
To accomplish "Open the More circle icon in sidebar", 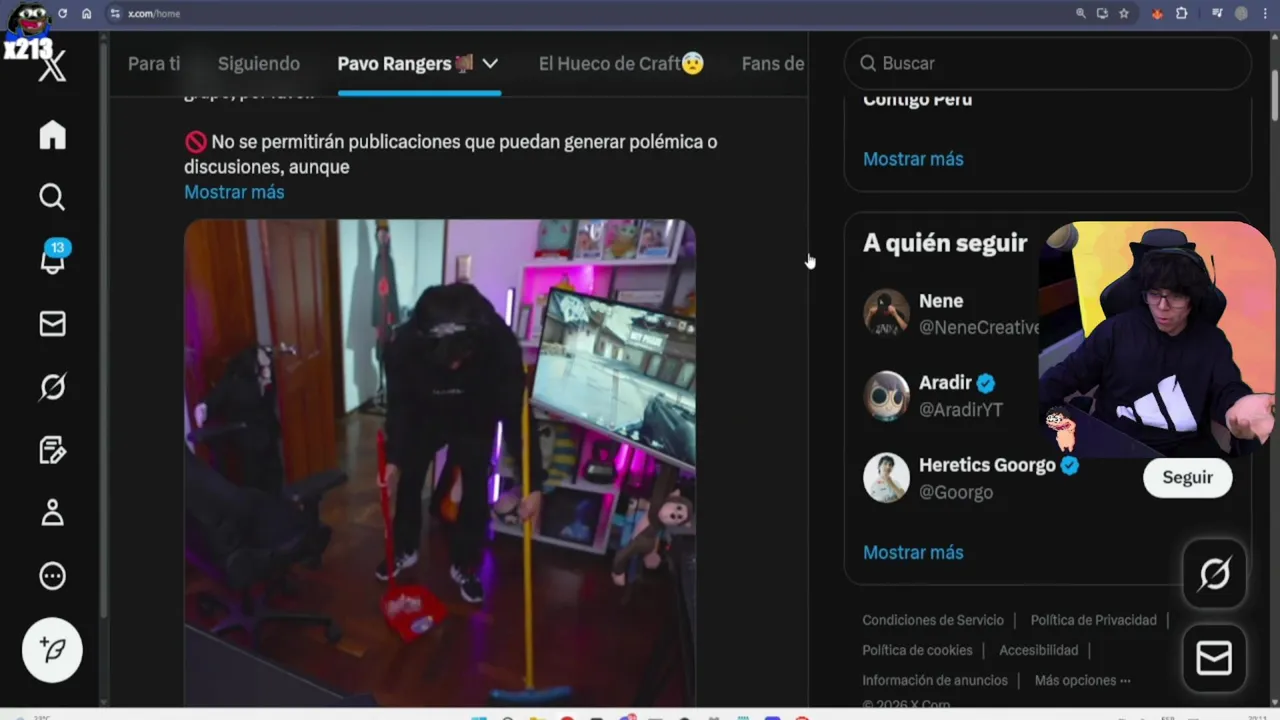I will click(x=52, y=576).
